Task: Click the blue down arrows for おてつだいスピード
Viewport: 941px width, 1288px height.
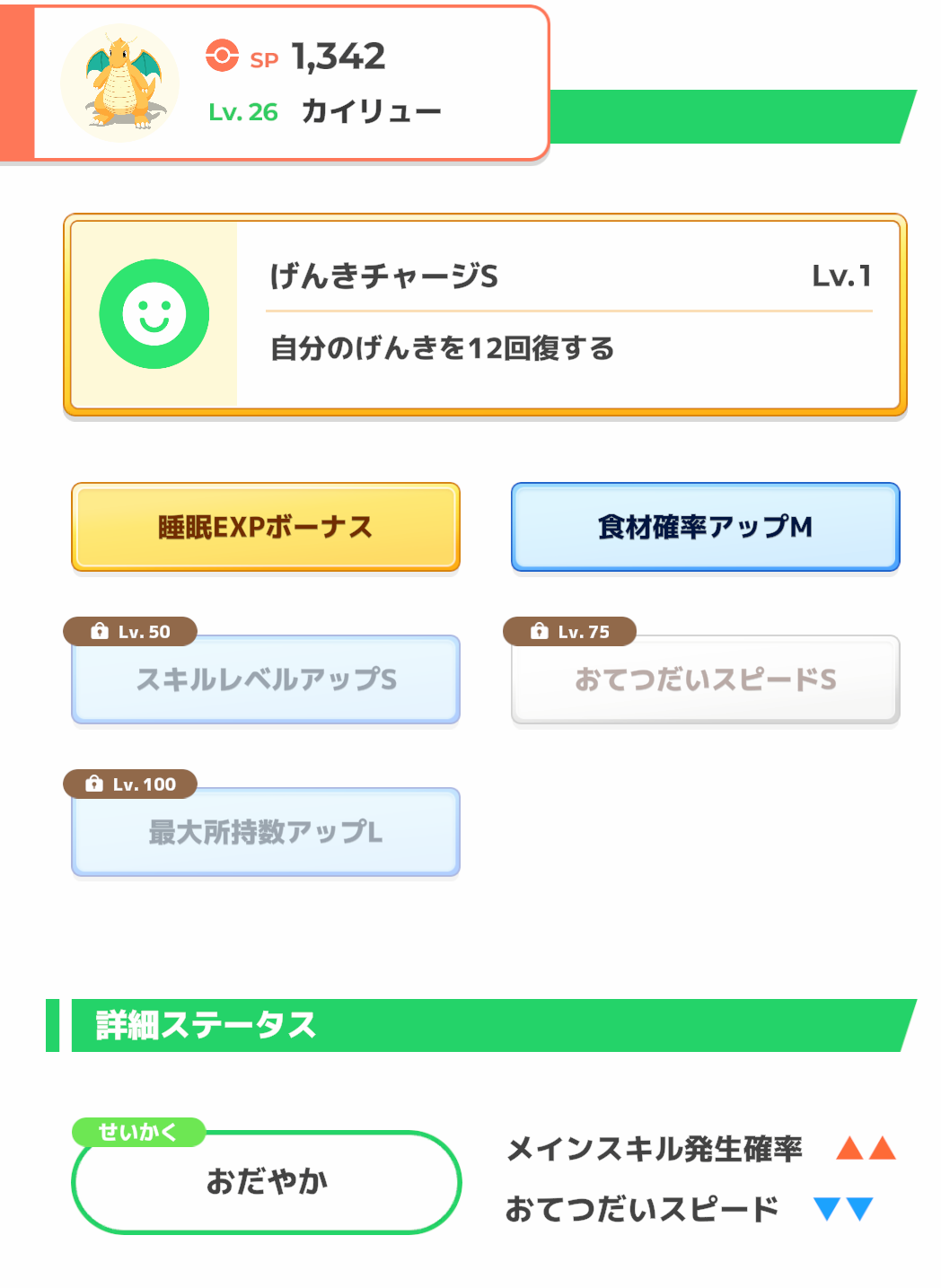Action: point(843,1209)
